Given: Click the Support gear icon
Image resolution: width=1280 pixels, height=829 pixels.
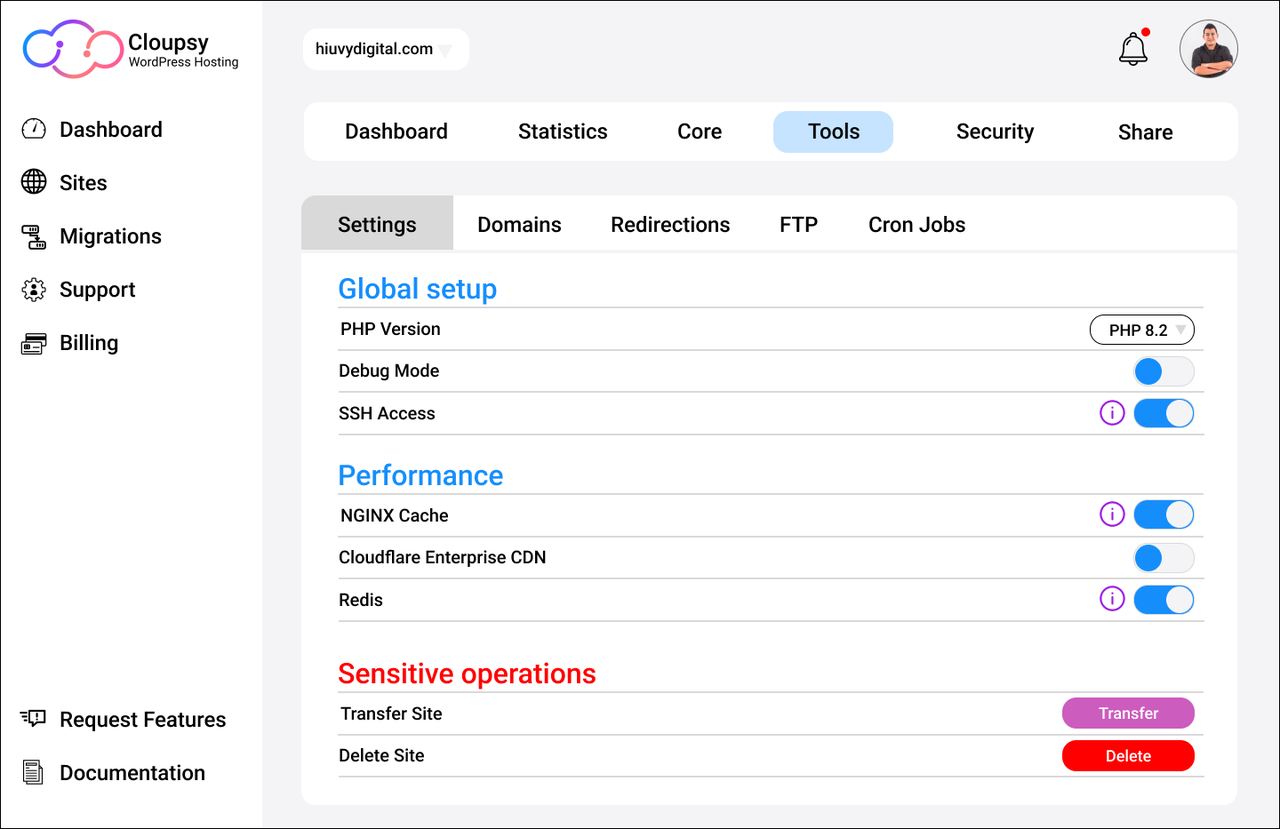Looking at the screenshot, I should pos(33,289).
